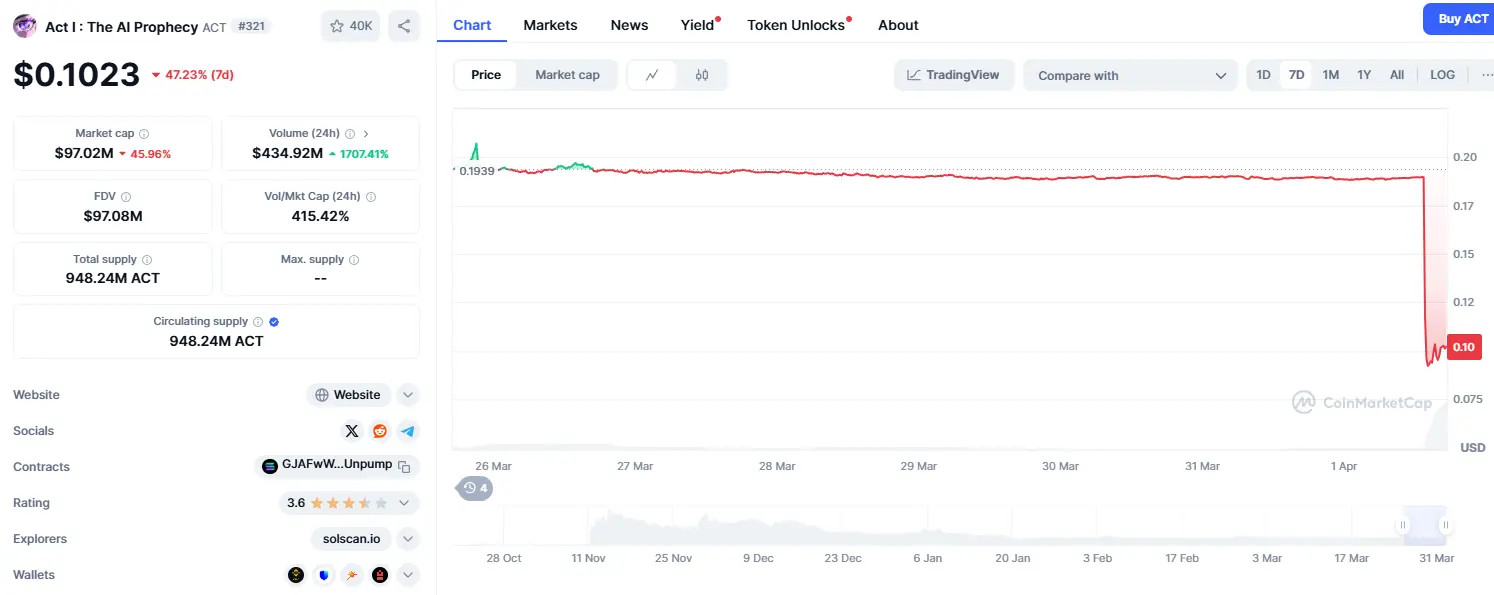Click the ACT token logo avatar

(25, 26)
